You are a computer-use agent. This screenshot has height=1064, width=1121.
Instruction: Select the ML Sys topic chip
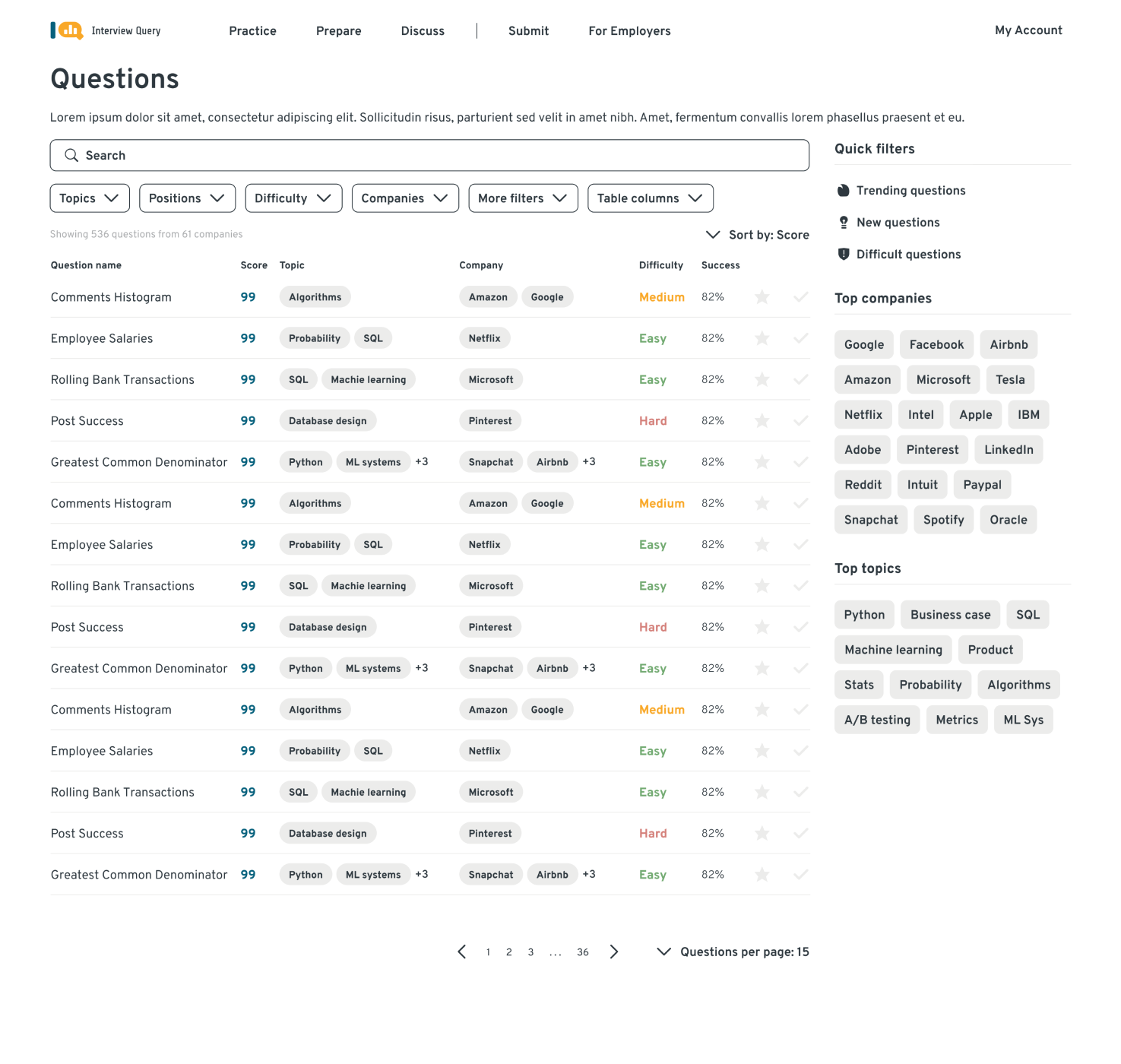point(1023,720)
